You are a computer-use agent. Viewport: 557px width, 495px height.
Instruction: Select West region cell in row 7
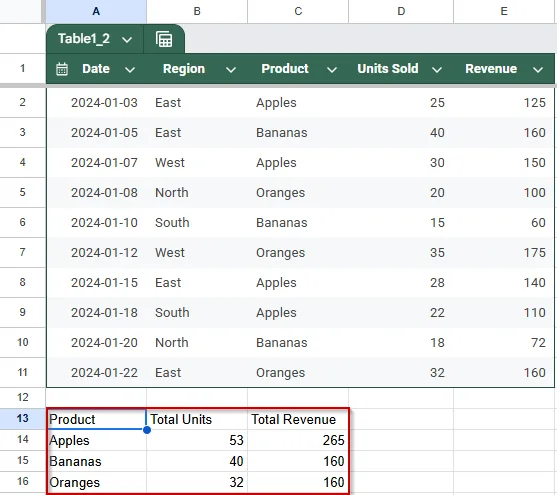(197, 252)
